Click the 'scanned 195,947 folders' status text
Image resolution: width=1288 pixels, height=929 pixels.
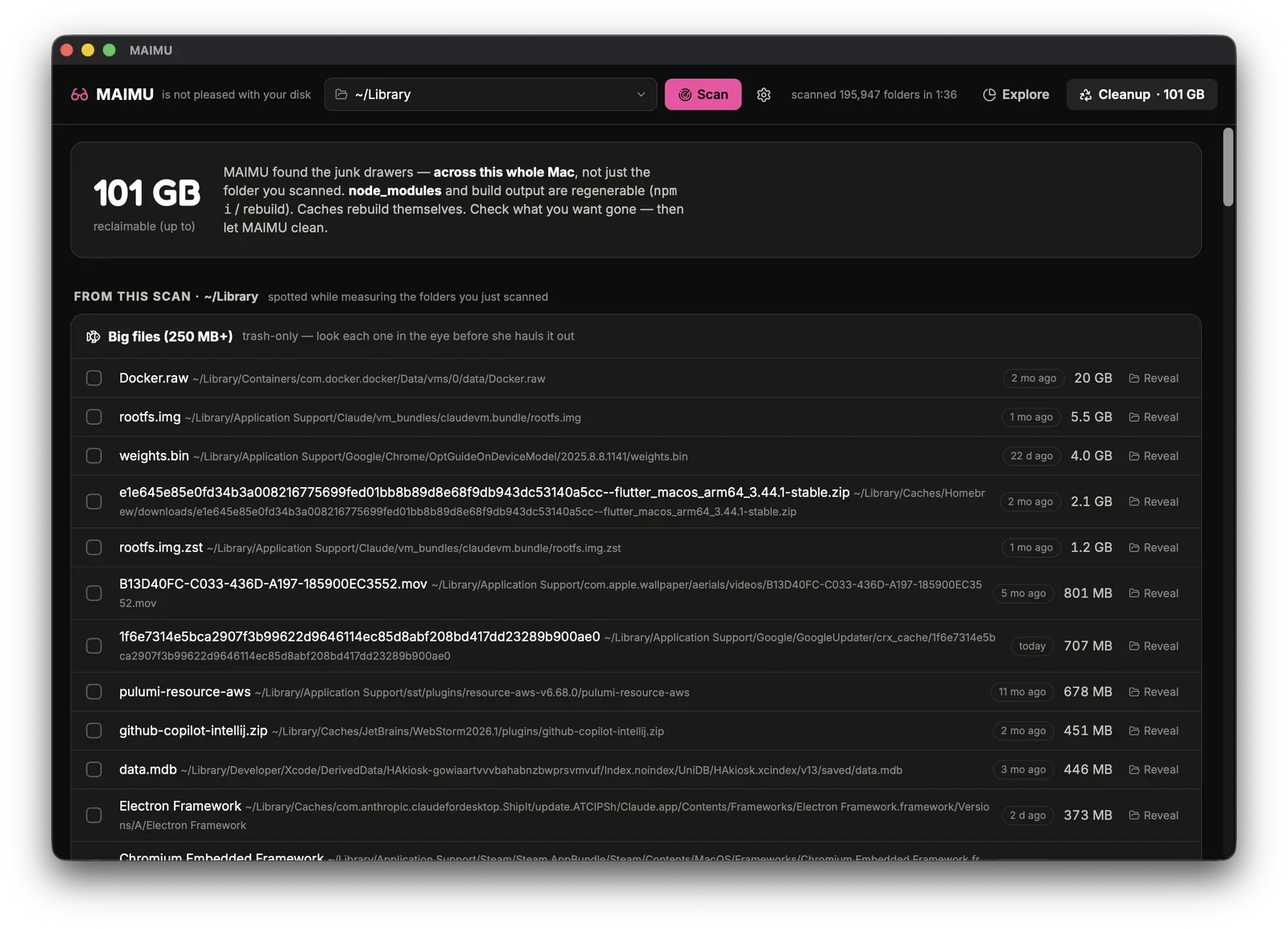pos(874,95)
